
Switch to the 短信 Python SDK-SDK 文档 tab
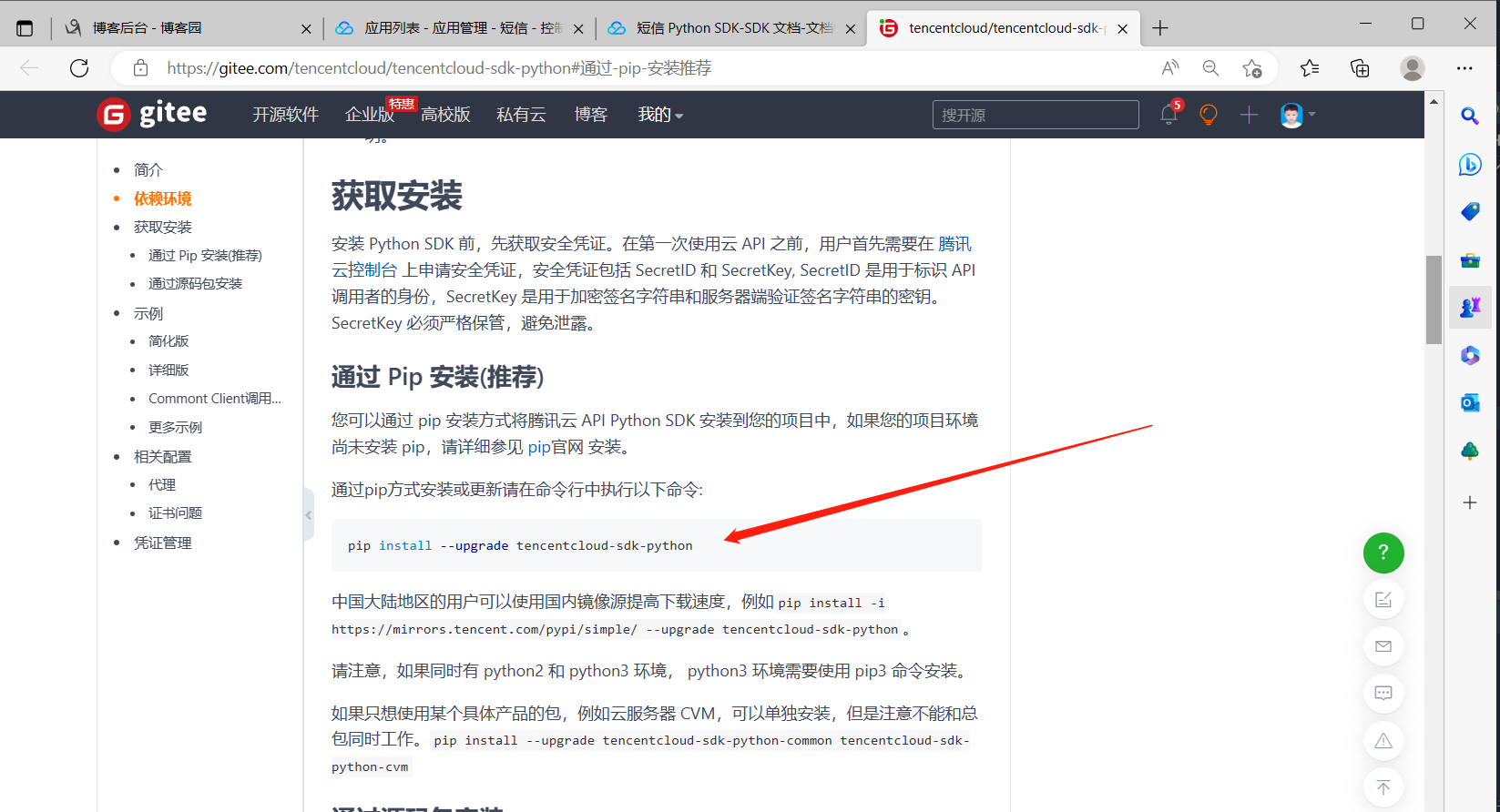[x=731, y=28]
